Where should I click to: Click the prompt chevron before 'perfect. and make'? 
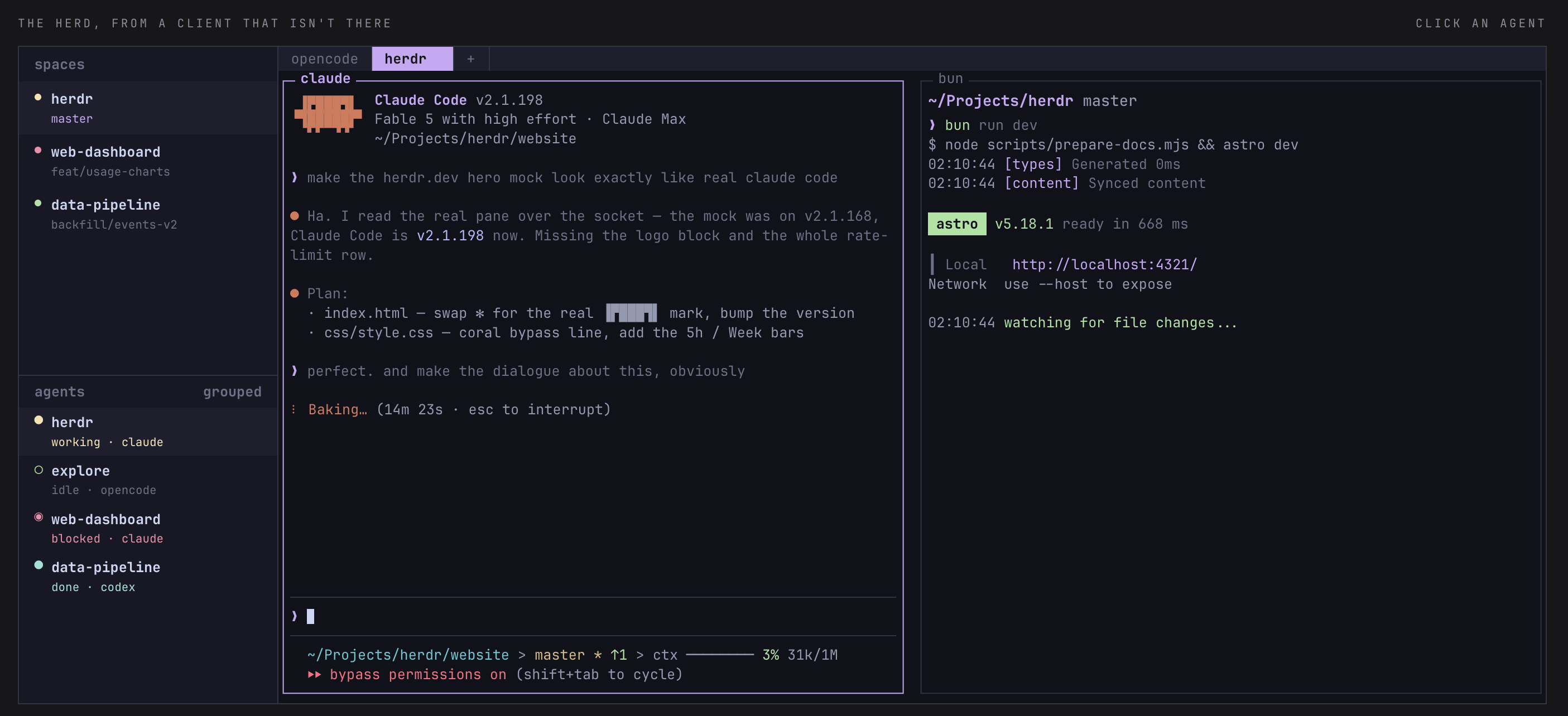[x=295, y=371]
